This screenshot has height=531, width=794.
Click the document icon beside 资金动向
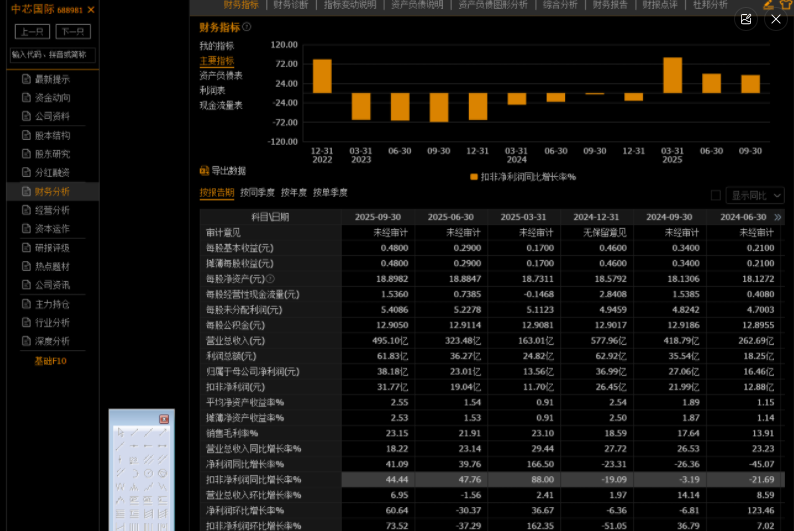click(26, 98)
